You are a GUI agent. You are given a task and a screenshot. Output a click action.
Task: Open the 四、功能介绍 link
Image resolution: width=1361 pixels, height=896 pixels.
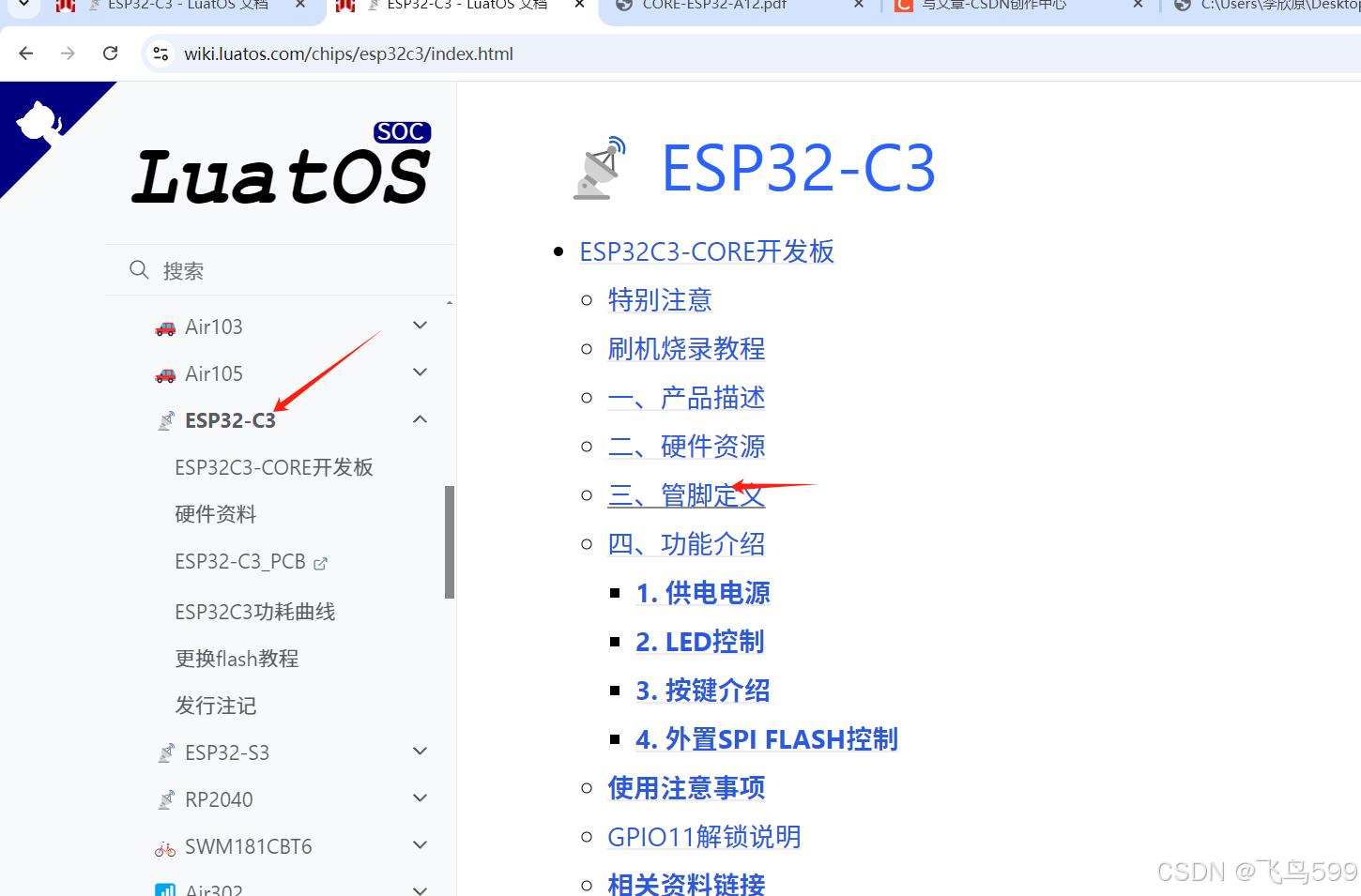point(686,544)
